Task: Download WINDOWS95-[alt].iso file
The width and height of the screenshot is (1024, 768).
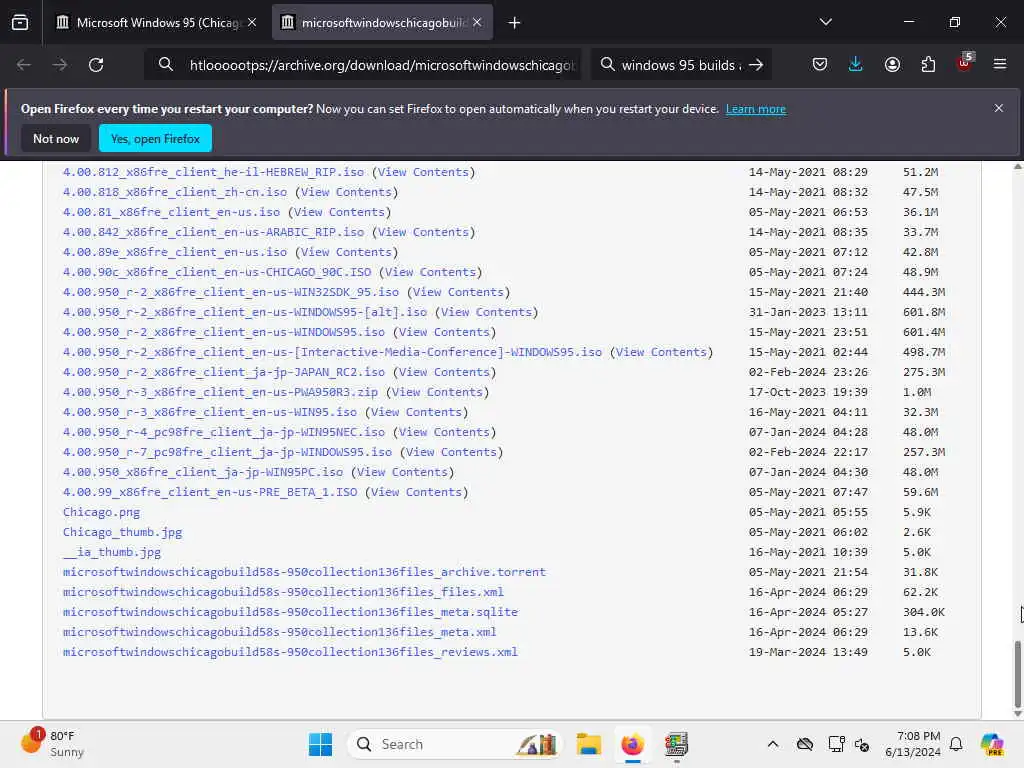Action: [245, 312]
